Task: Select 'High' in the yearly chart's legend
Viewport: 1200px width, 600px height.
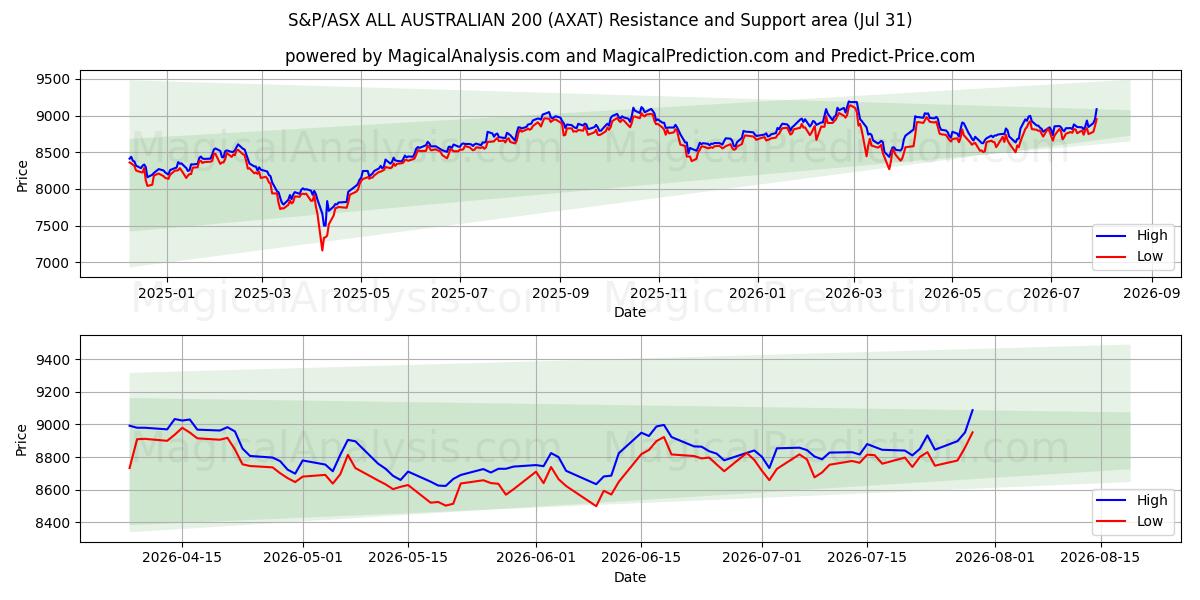Action: point(1152,236)
